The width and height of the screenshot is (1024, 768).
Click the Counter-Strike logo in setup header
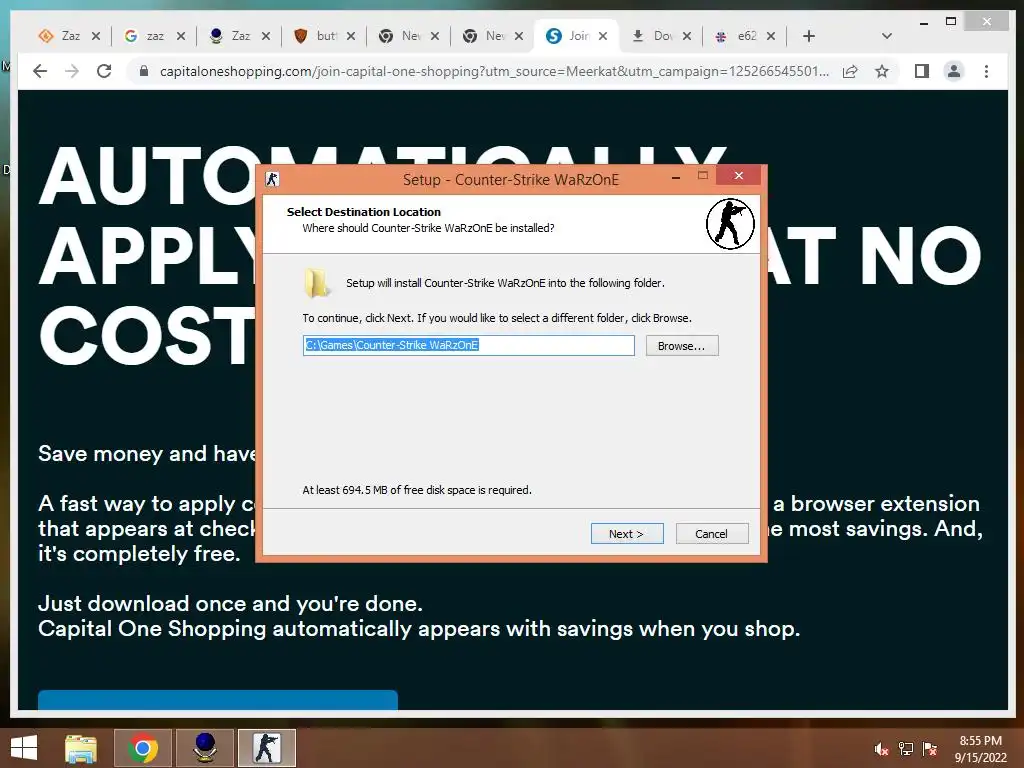pos(730,223)
